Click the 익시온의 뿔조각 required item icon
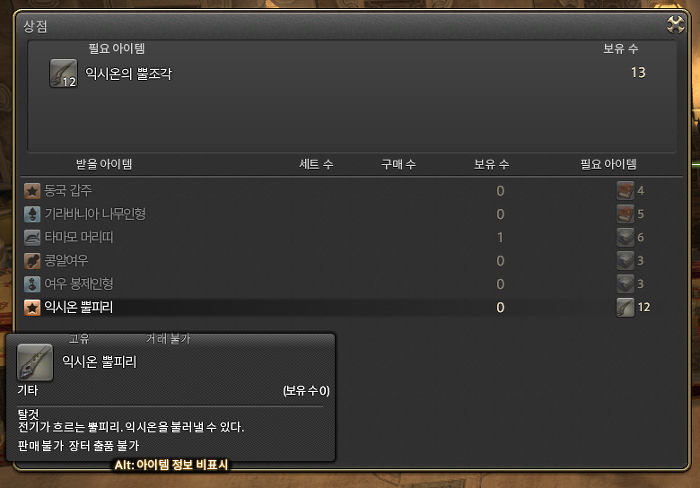This screenshot has height=488, width=700. [63, 73]
